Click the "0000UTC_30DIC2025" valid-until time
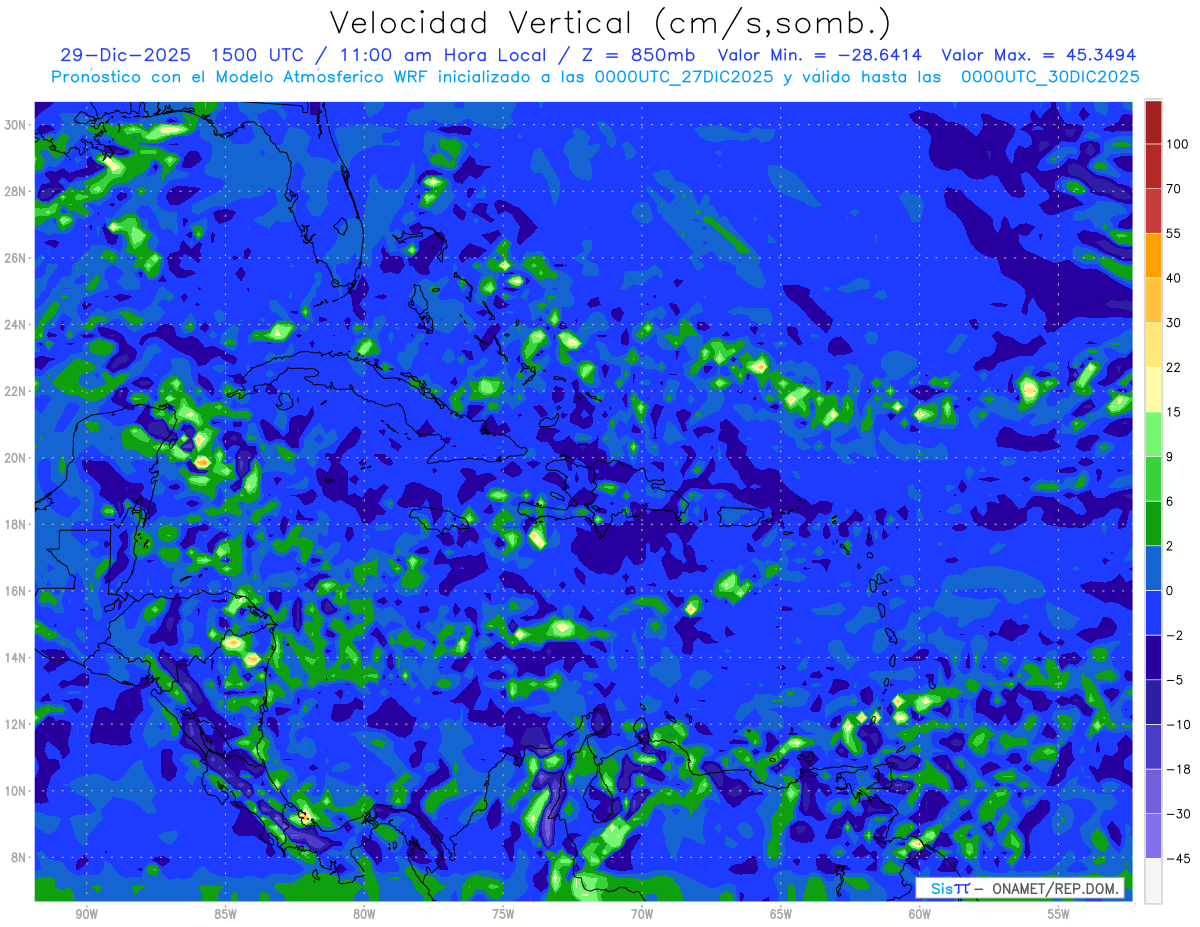1200x927 pixels. (1050, 77)
